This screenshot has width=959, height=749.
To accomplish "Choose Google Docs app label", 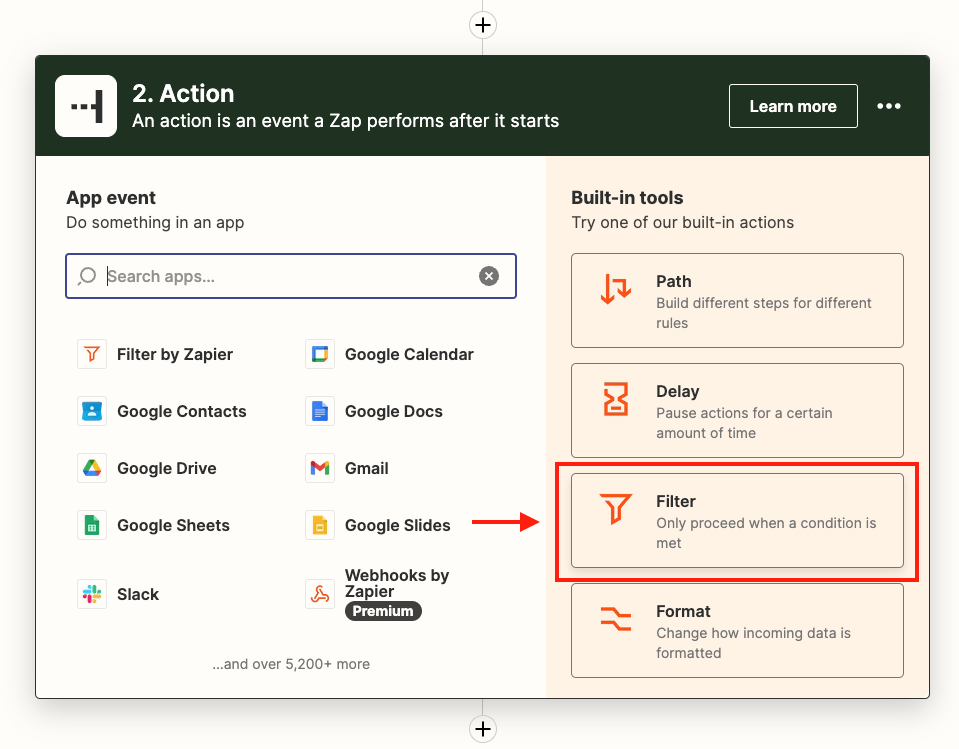I will [394, 411].
